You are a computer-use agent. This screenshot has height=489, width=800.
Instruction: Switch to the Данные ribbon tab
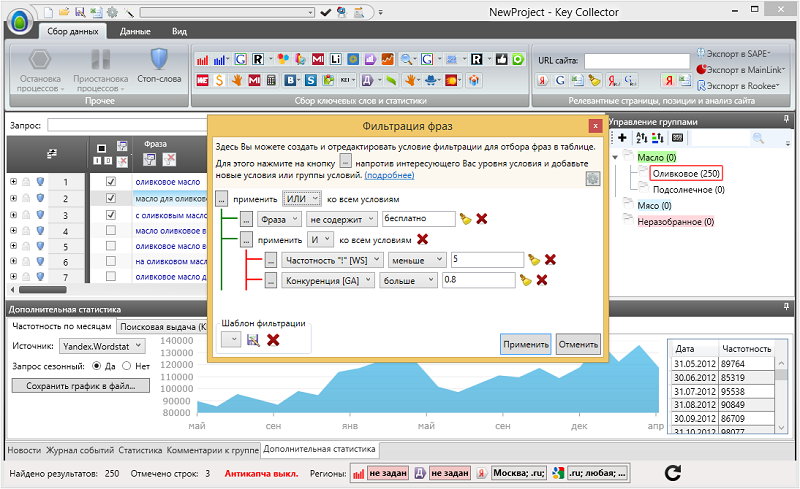[x=135, y=31]
